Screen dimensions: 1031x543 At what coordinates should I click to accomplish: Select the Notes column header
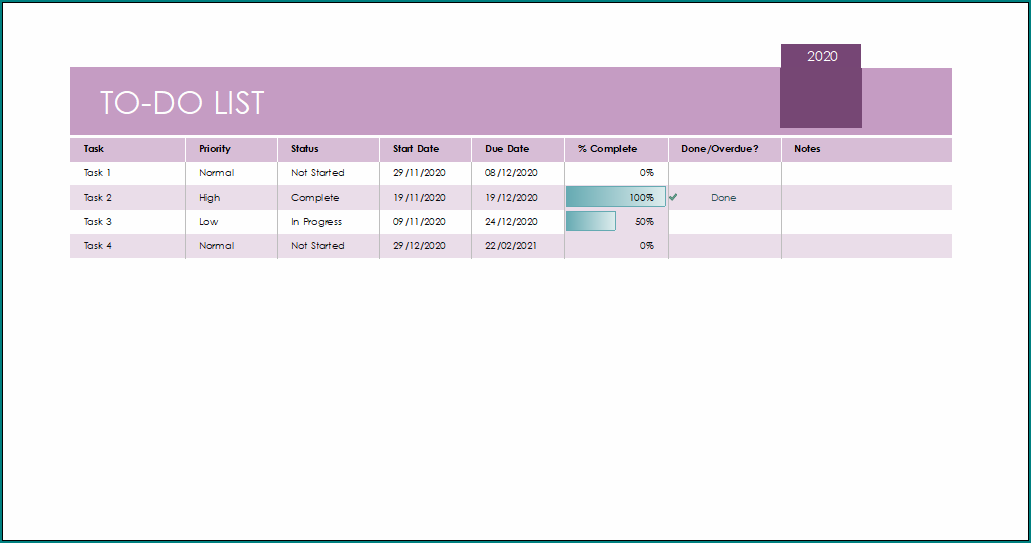807,149
